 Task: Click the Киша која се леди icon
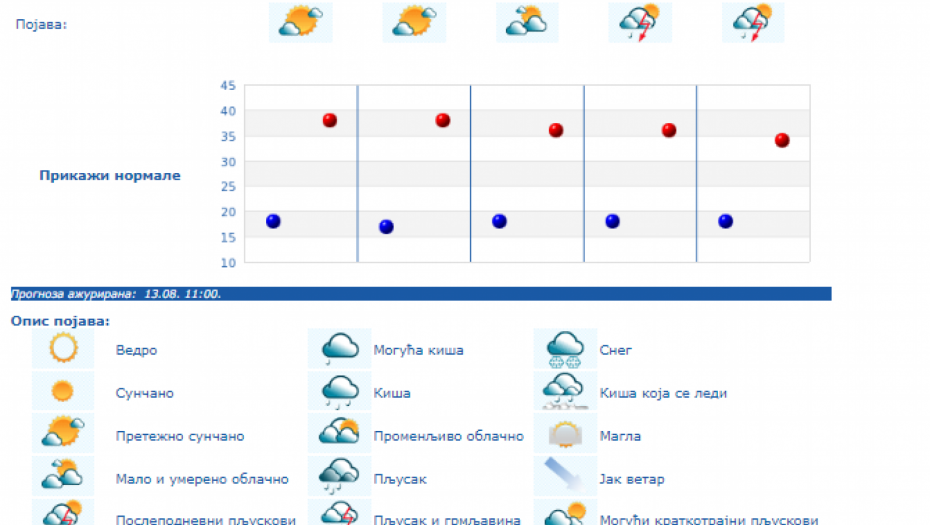565,391
